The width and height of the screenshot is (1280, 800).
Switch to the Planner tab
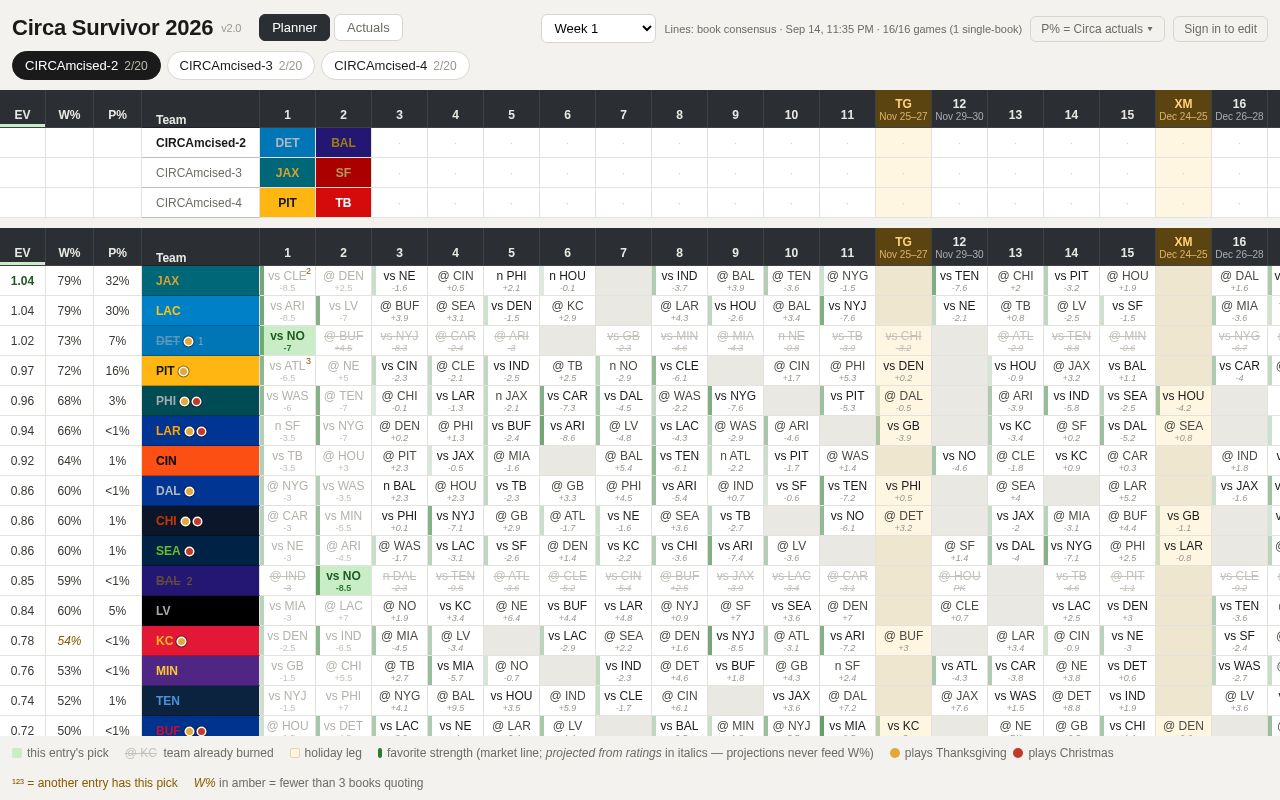tap(294, 28)
